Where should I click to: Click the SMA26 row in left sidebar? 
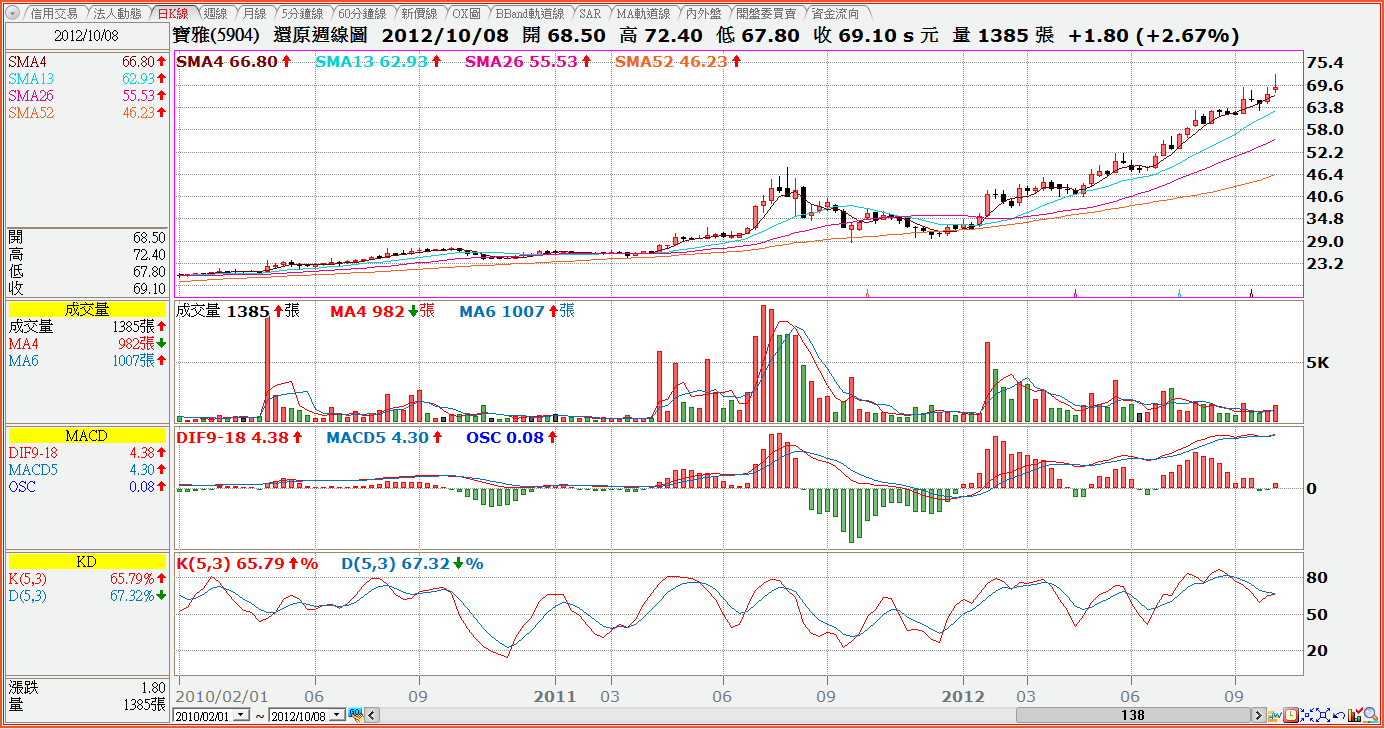click(x=87, y=96)
